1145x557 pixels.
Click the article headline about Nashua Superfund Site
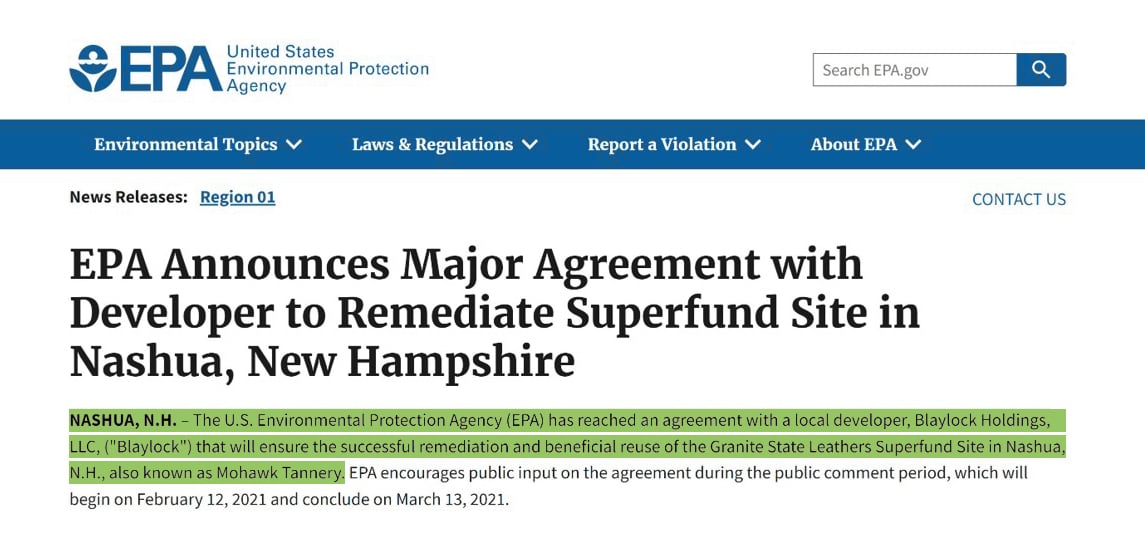pyautogui.click(x=494, y=312)
